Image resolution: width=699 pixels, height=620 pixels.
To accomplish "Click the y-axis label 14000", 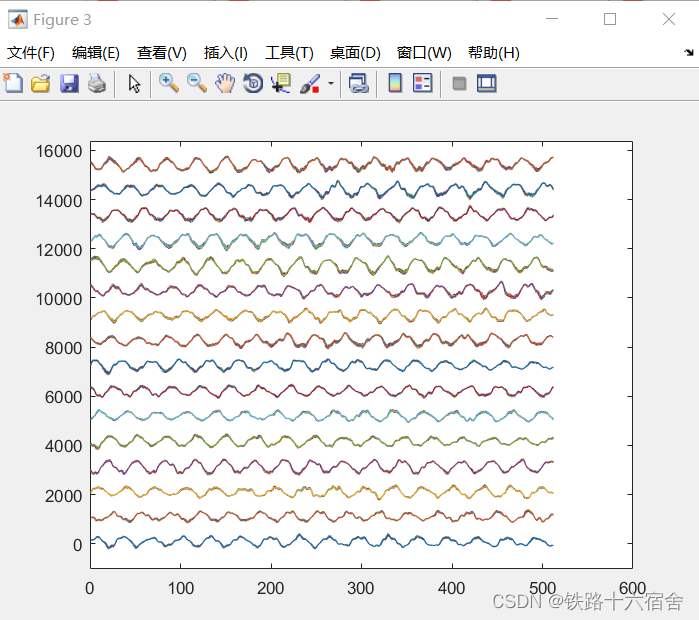I will (x=59, y=201).
